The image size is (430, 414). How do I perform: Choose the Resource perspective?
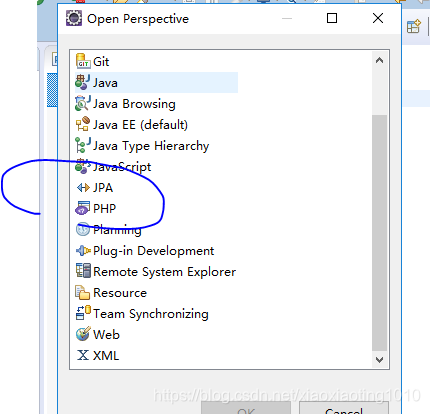click(x=120, y=293)
